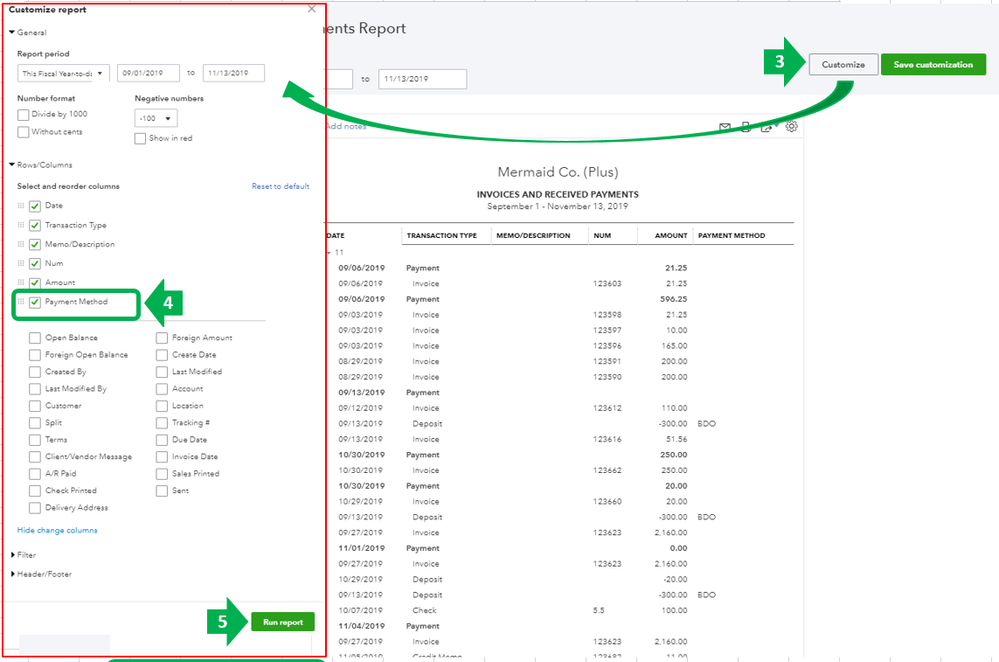Grab the Memo/Description reorder handle

point(20,244)
